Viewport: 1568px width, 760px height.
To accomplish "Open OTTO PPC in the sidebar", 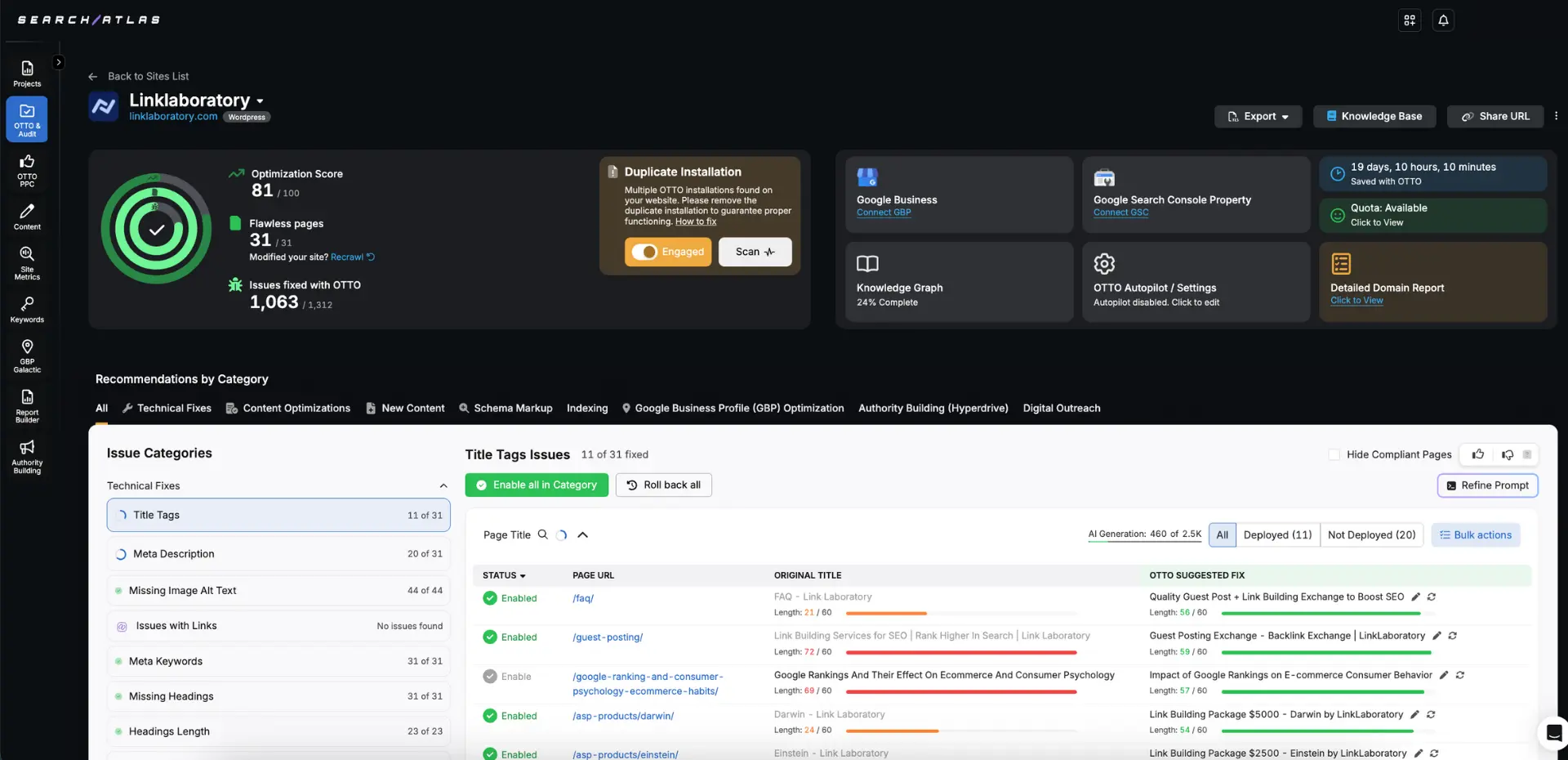I will pos(27,170).
